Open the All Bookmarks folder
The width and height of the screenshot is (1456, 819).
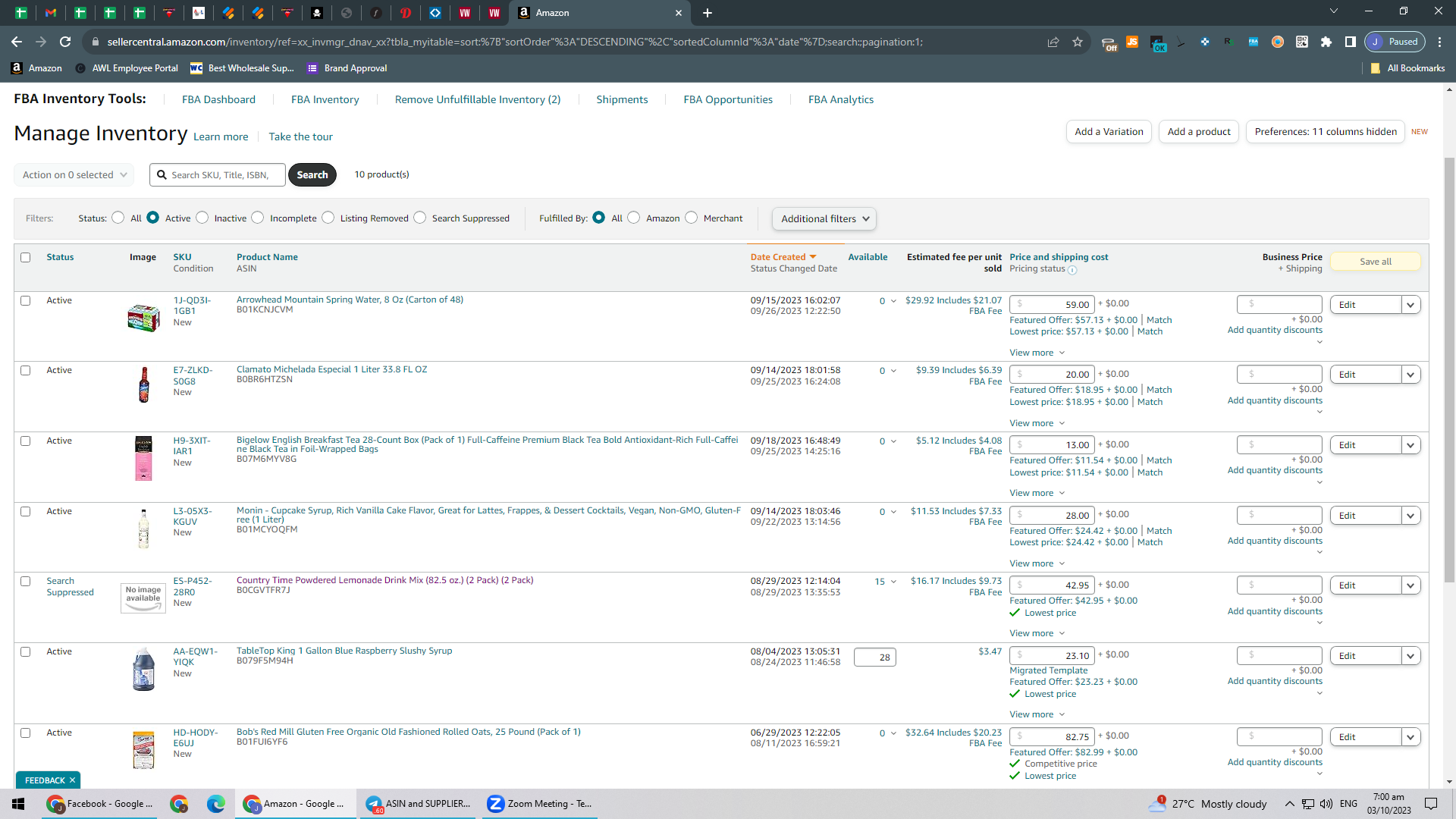(x=1407, y=68)
